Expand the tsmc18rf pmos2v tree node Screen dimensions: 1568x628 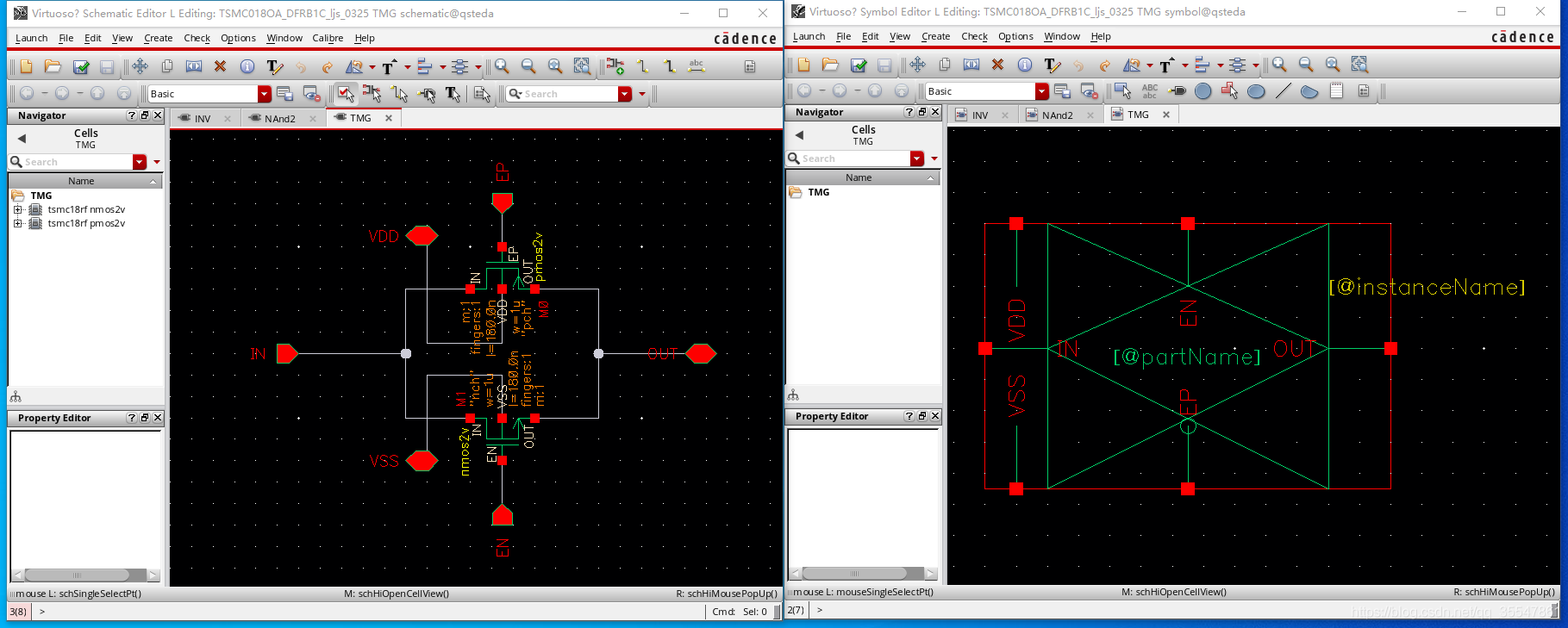17,223
